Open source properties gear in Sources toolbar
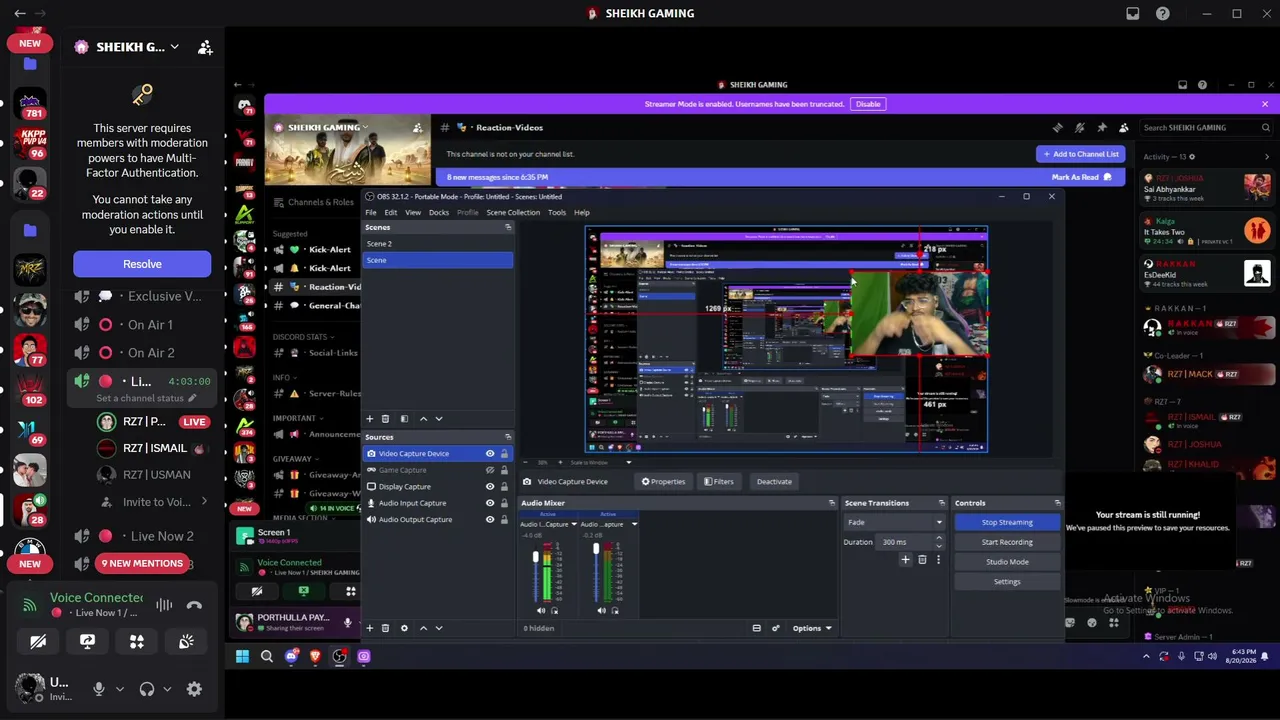The width and height of the screenshot is (1280, 720). click(x=404, y=628)
